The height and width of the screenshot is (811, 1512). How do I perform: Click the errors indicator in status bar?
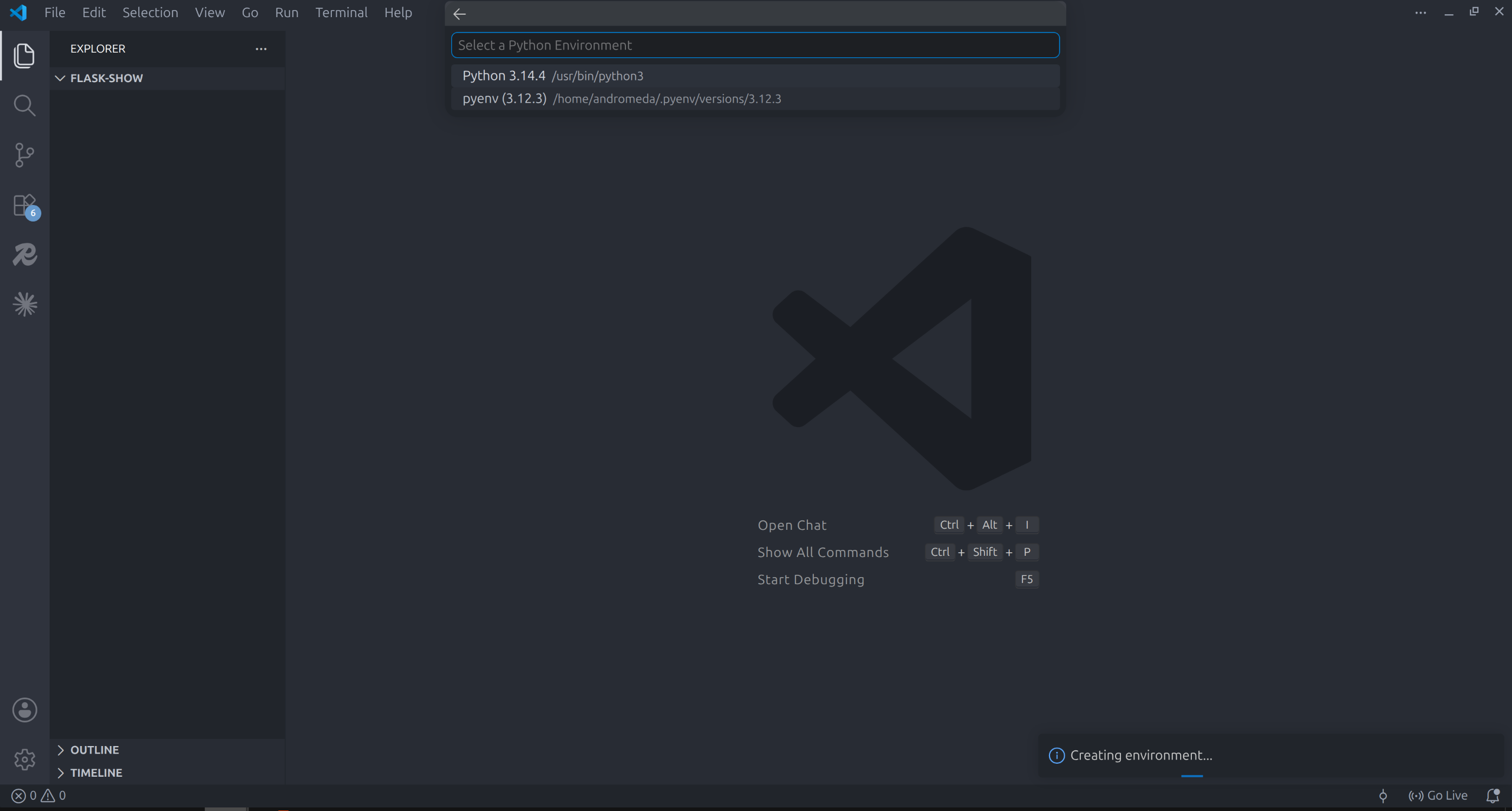(24, 796)
